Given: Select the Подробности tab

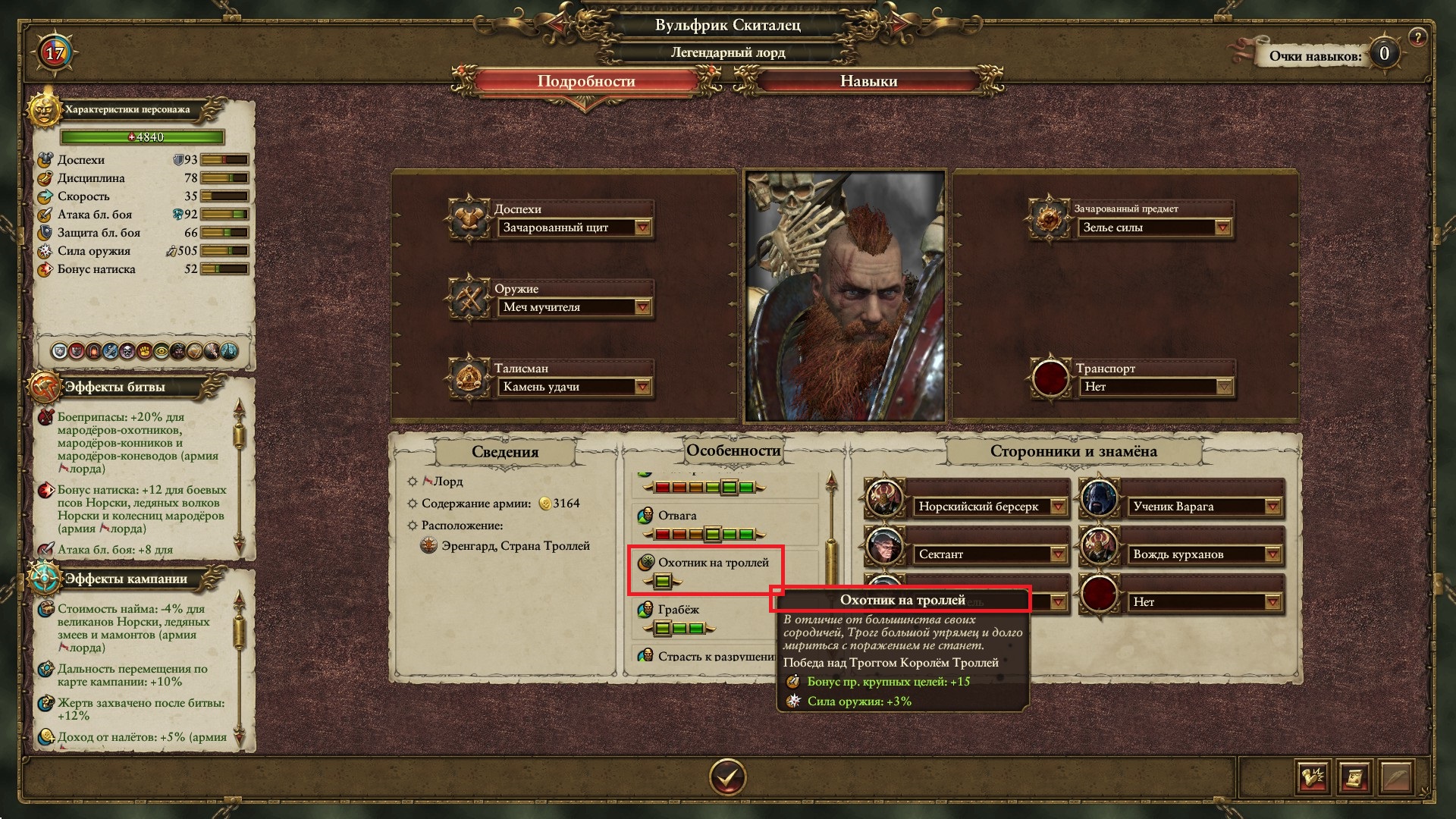Looking at the screenshot, I should pyautogui.click(x=586, y=81).
